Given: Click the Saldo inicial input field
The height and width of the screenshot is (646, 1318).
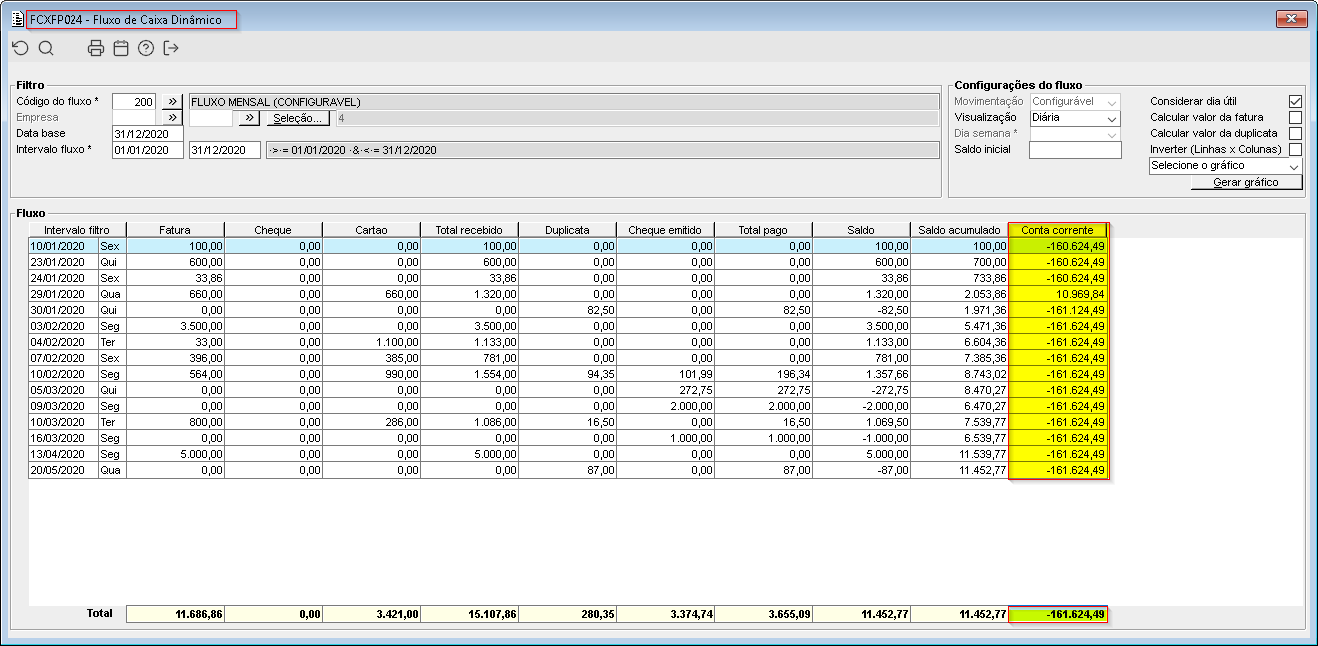Looking at the screenshot, I should tap(1075, 150).
